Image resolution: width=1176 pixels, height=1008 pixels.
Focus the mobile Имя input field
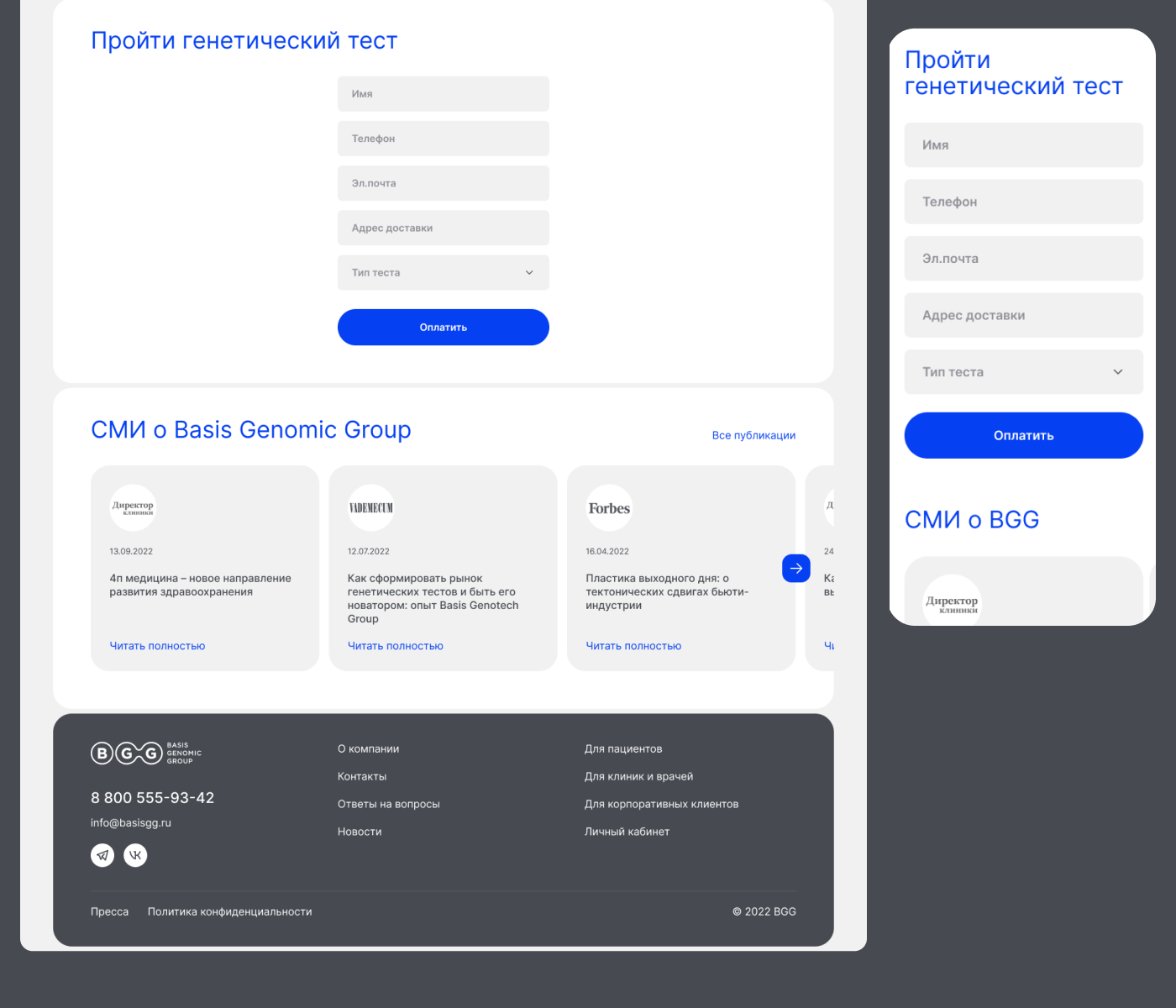click(1024, 145)
